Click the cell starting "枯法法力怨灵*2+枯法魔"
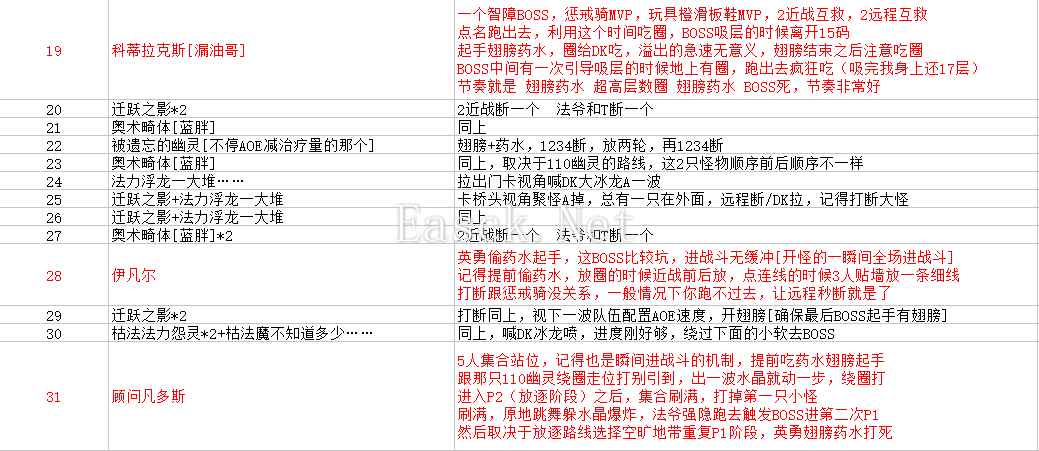The width and height of the screenshot is (1039, 451). pos(241,333)
